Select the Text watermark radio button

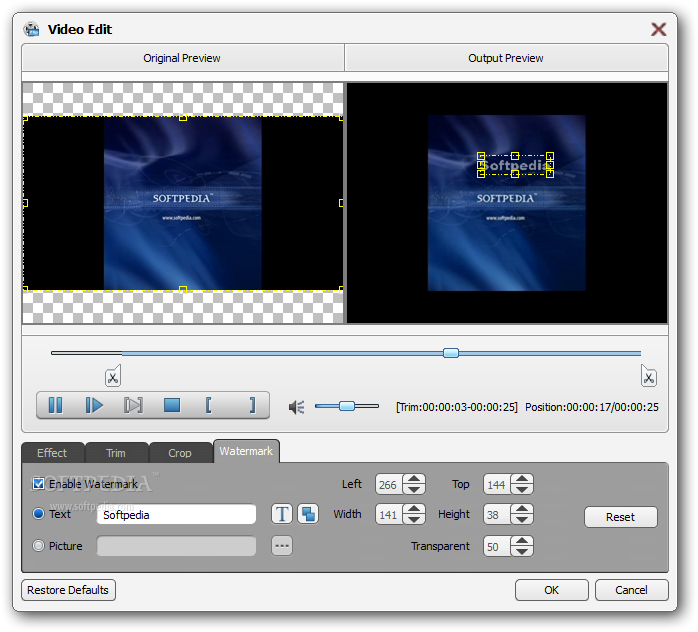[x=39, y=514]
